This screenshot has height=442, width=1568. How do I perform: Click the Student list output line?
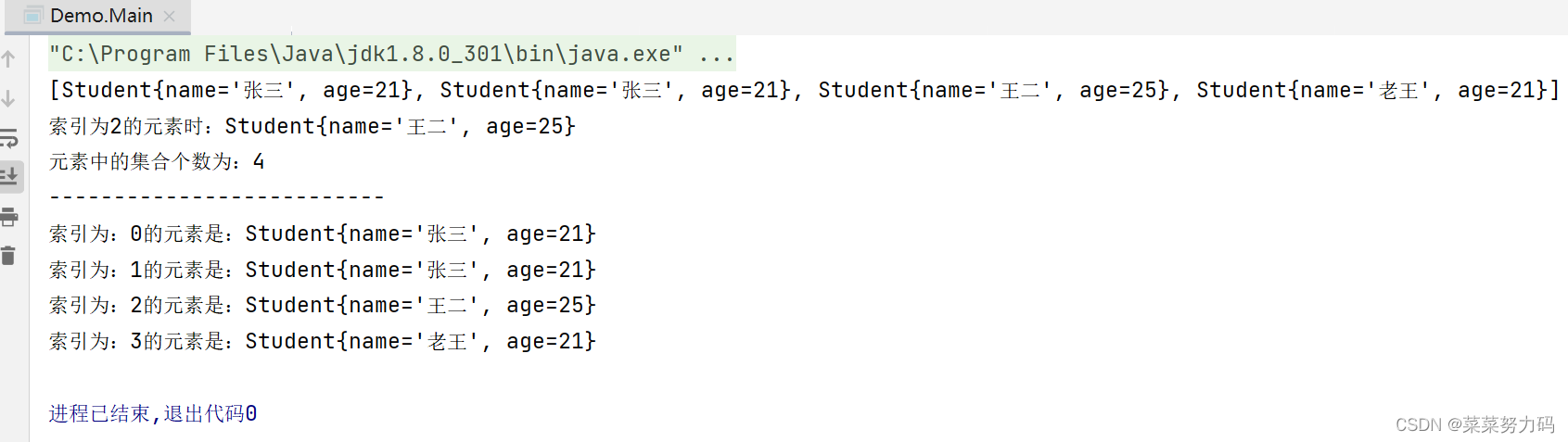[803, 90]
